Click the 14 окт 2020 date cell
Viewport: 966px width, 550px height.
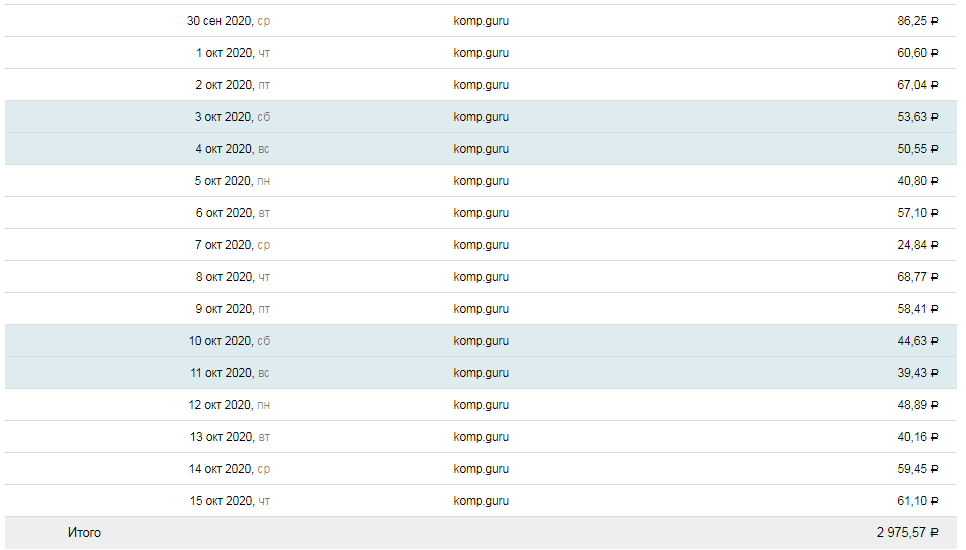[229, 469]
